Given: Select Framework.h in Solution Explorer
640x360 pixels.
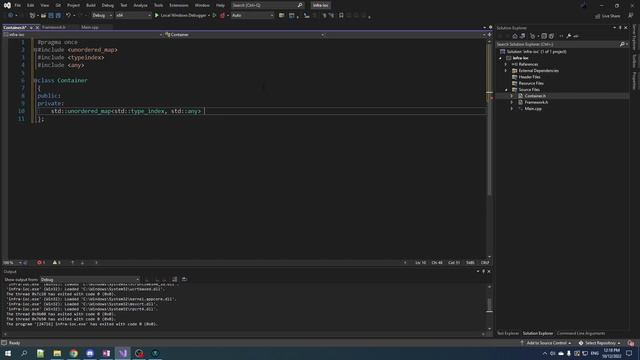Looking at the screenshot, I should tap(536, 102).
